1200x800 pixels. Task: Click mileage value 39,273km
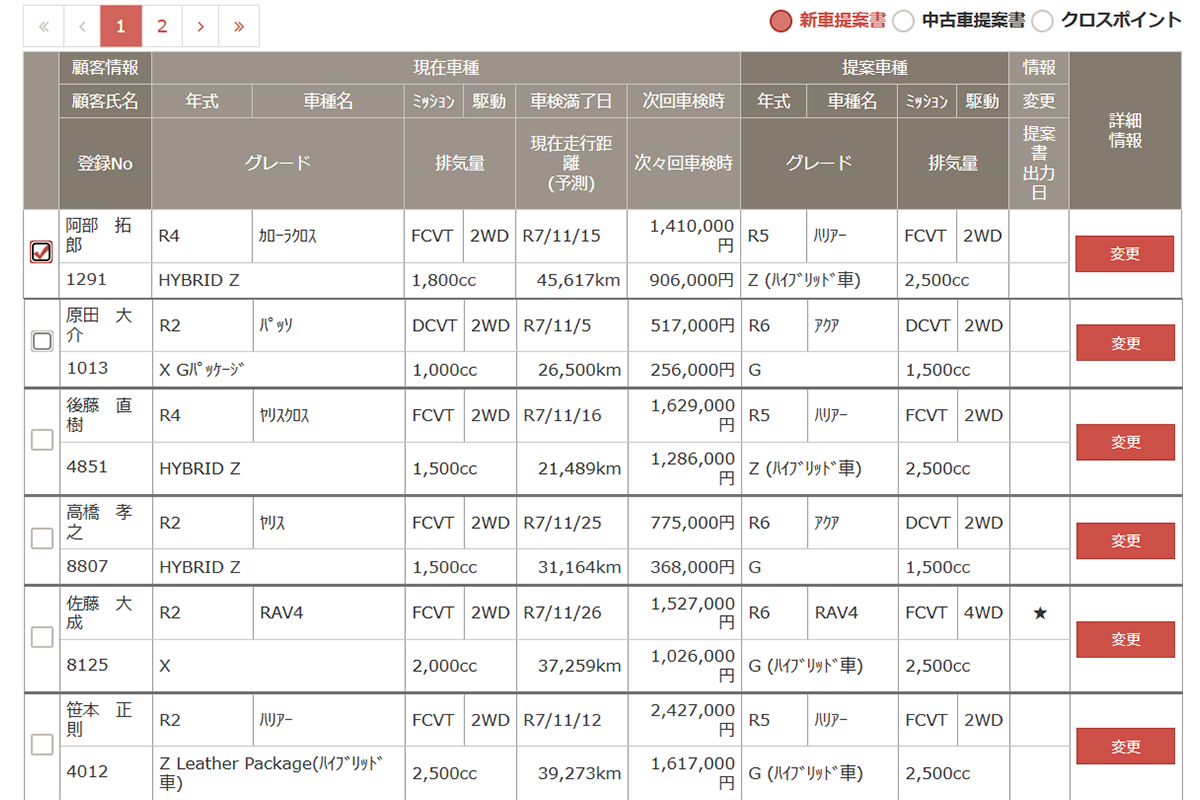coord(579,773)
